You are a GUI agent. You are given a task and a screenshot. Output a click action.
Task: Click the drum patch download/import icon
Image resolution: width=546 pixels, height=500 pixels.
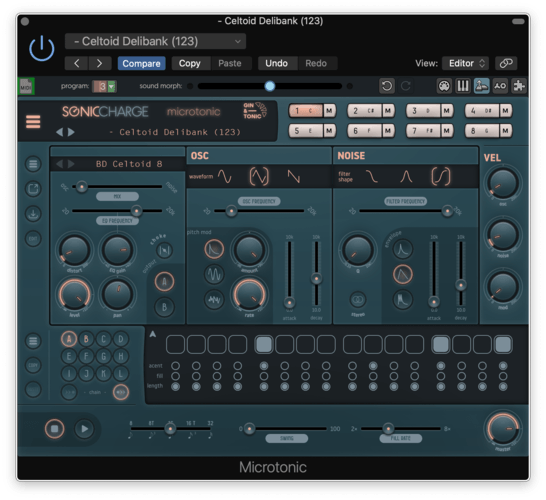[x=33, y=213]
